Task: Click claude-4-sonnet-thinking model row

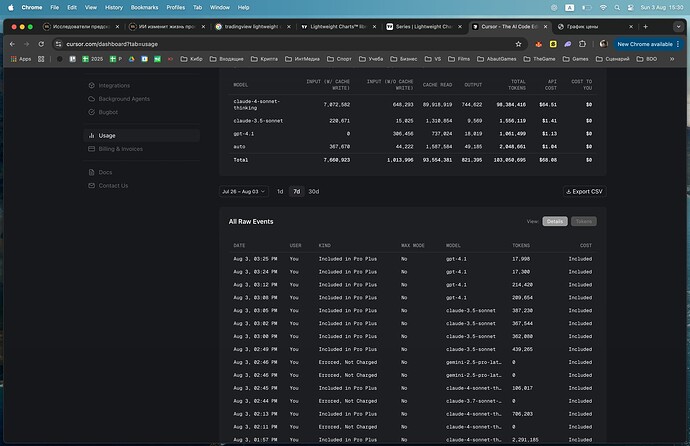Action: pyautogui.click(x=412, y=105)
